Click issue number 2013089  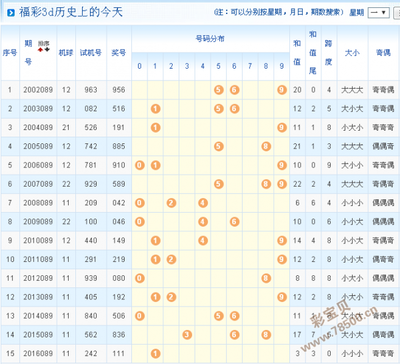click(38, 297)
